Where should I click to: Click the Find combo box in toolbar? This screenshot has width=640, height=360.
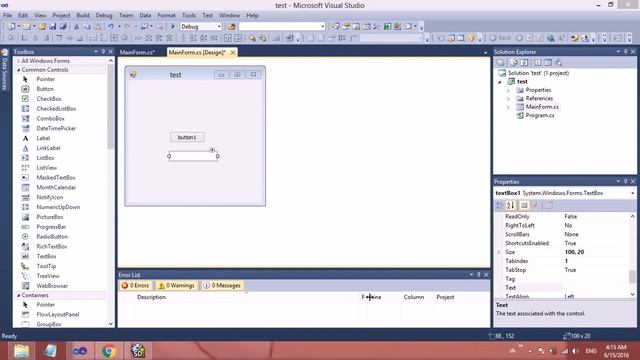pyautogui.click(x=282, y=27)
